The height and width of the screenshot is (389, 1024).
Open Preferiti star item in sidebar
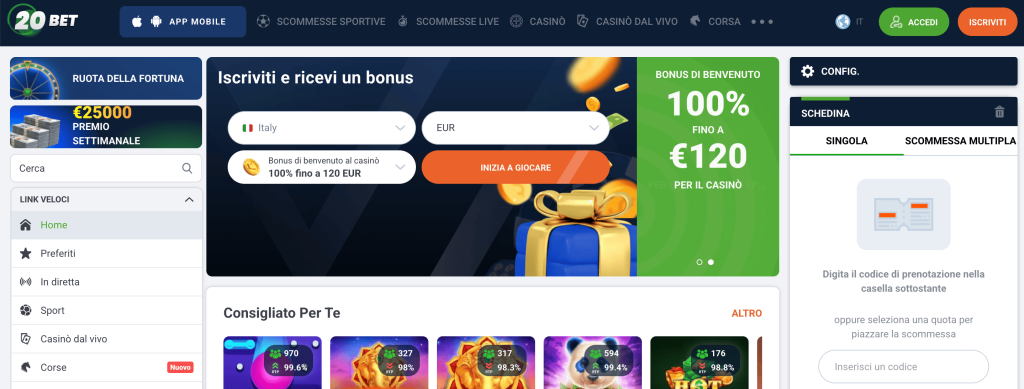(106, 253)
